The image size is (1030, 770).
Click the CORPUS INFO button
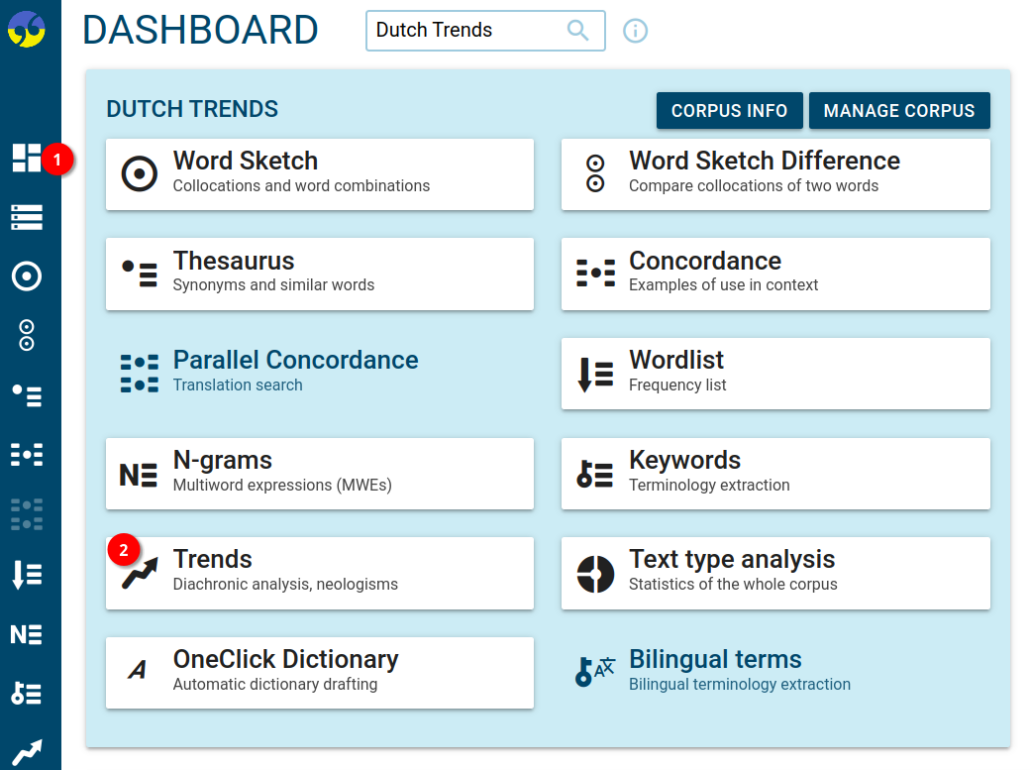point(729,110)
